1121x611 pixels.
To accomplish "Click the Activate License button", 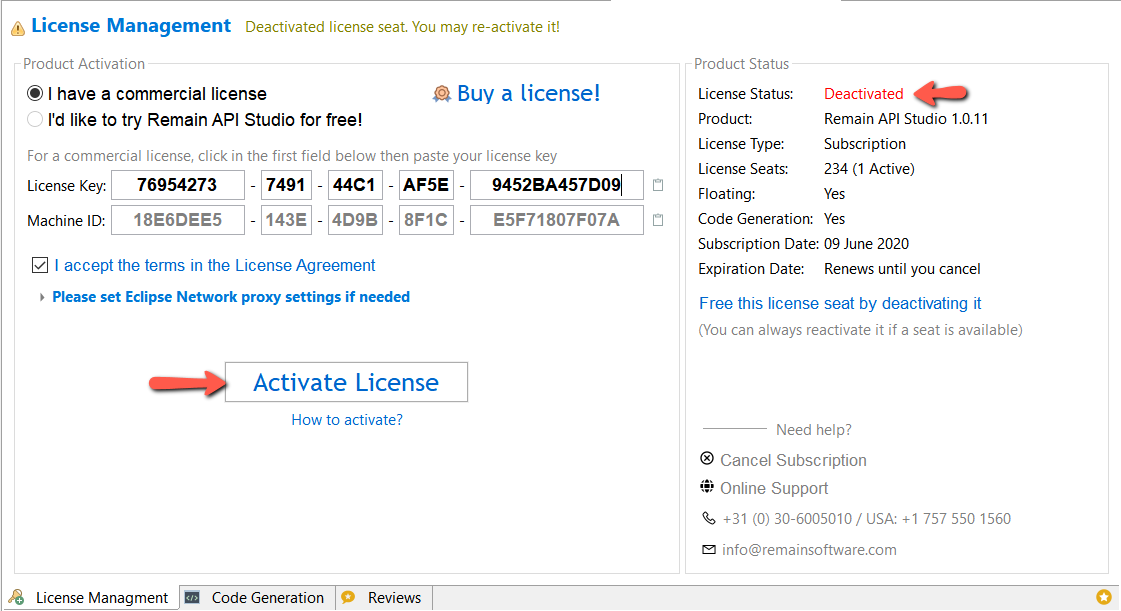I will pos(346,382).
